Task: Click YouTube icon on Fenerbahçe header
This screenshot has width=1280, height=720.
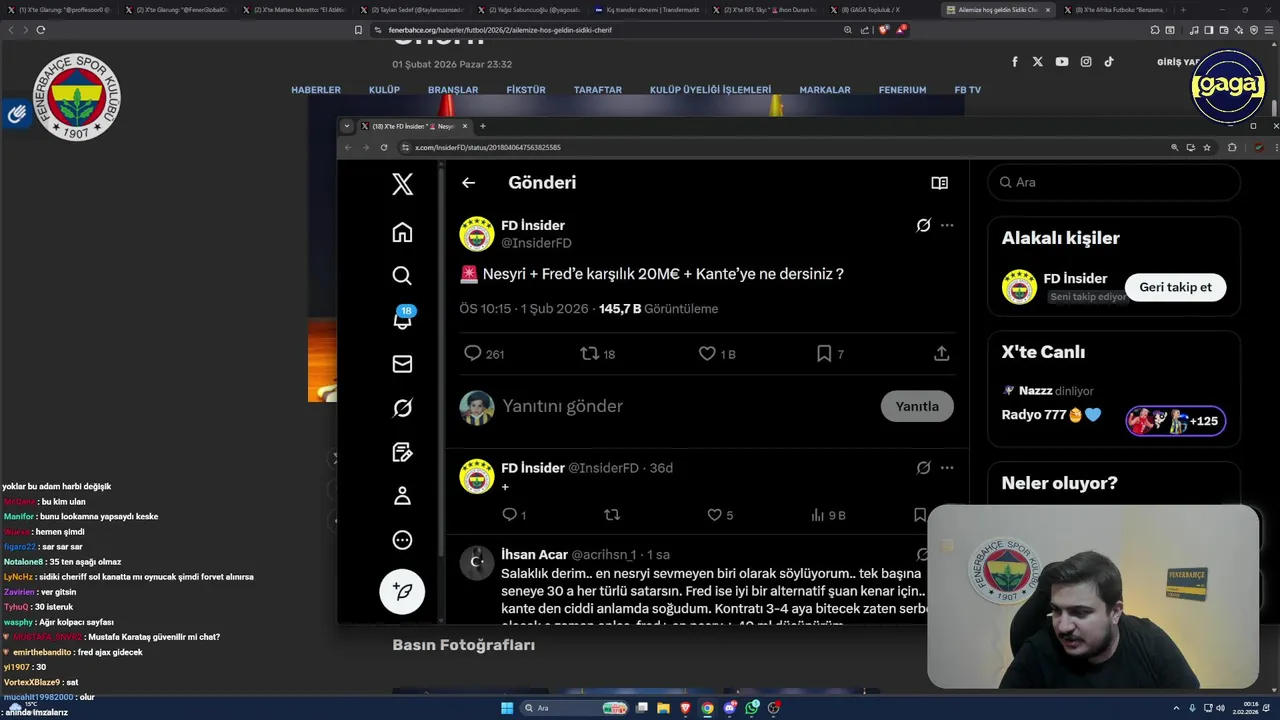Action: coord(1062,62)
